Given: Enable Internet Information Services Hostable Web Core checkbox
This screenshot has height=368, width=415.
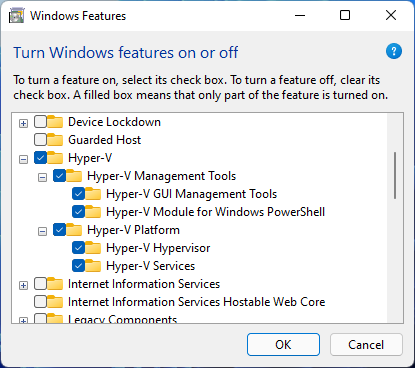Looking at the screenshot, I should [x=40, y=302].
